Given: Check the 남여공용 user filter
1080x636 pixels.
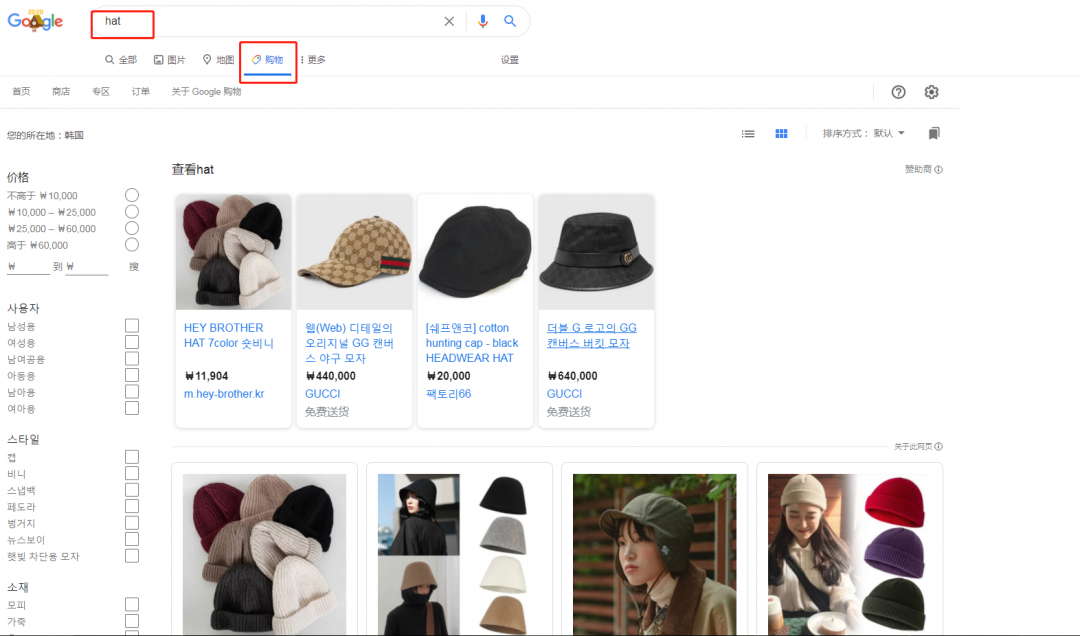Looking at the screenshot, I should point(132,359).
